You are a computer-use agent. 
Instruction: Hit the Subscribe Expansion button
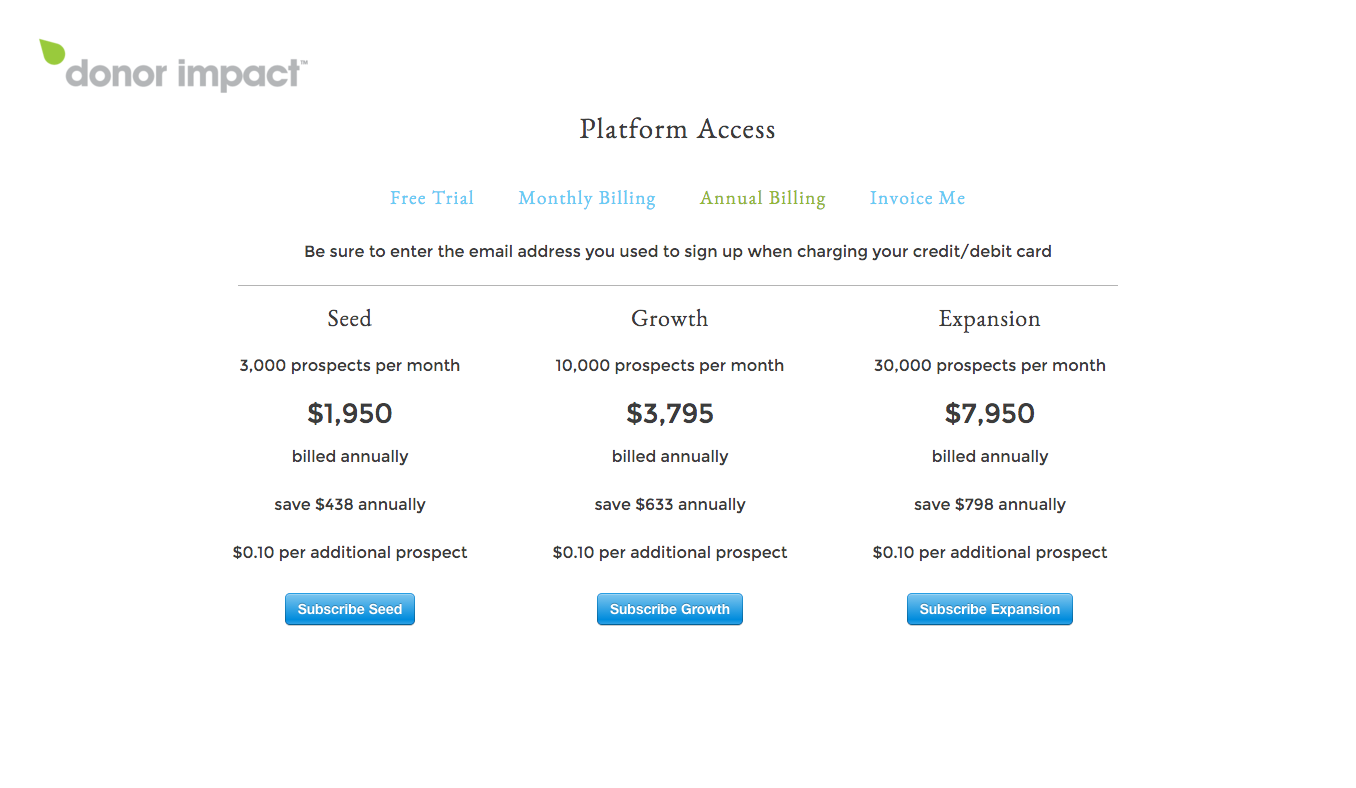[x=990, y=609]
